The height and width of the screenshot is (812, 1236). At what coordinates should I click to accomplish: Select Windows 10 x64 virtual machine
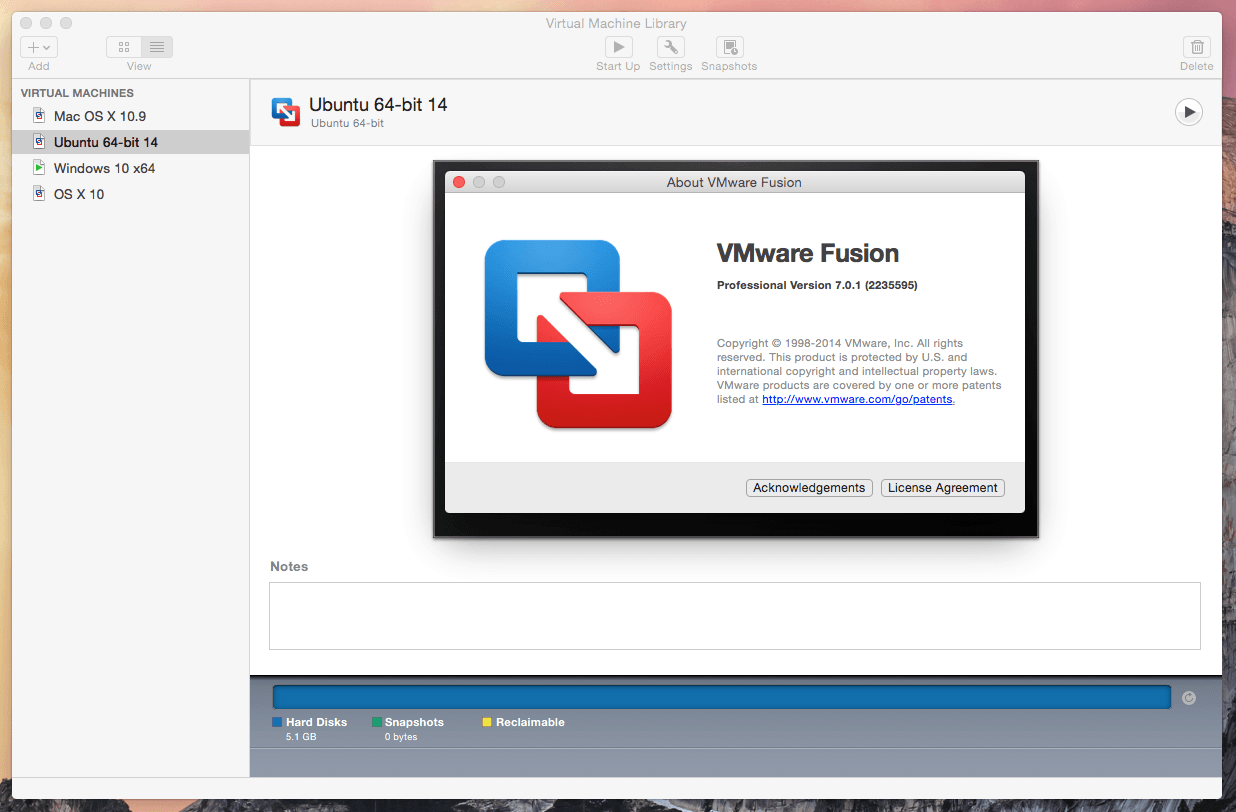131,168
